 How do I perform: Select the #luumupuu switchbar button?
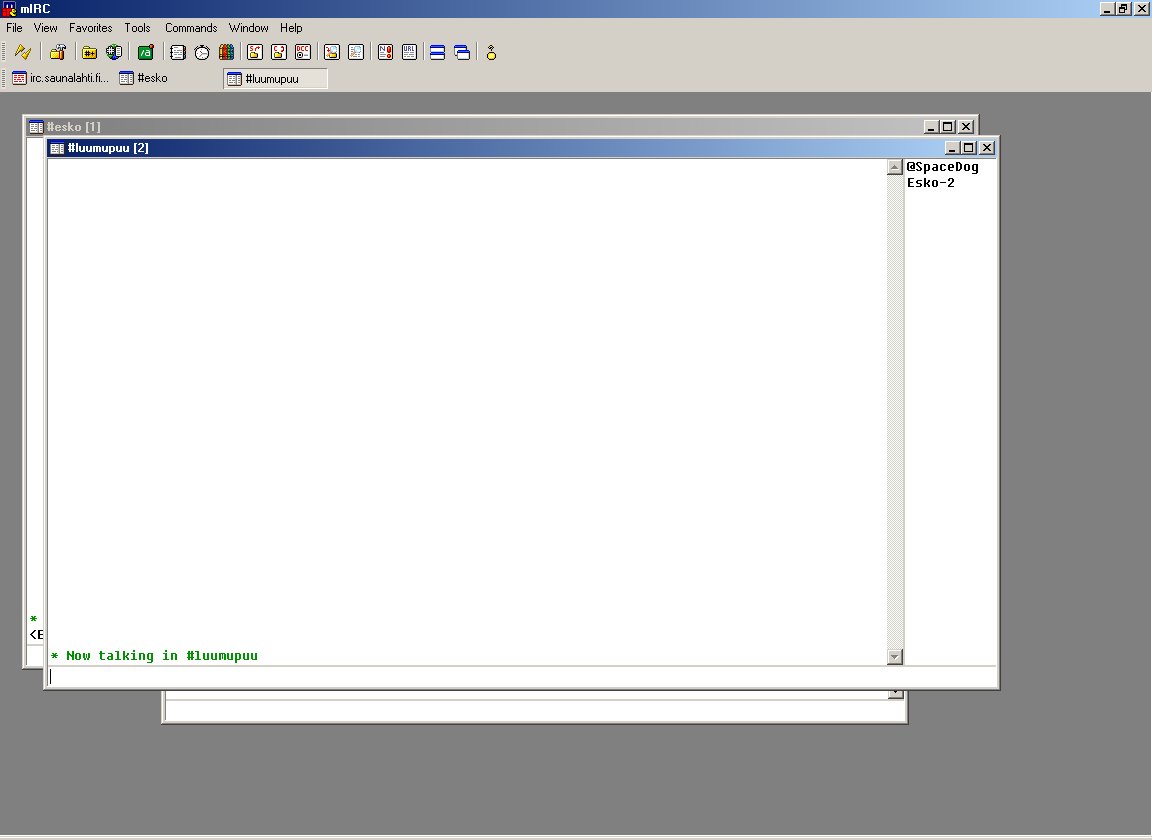pyautogui.click(x=276, y=79)
